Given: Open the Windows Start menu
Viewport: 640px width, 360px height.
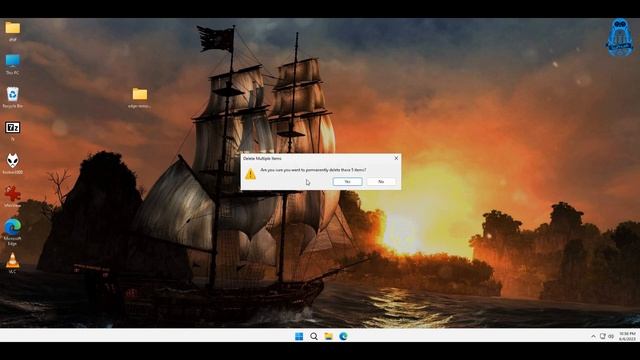Looking at the screenshot, I should [299, 336].
